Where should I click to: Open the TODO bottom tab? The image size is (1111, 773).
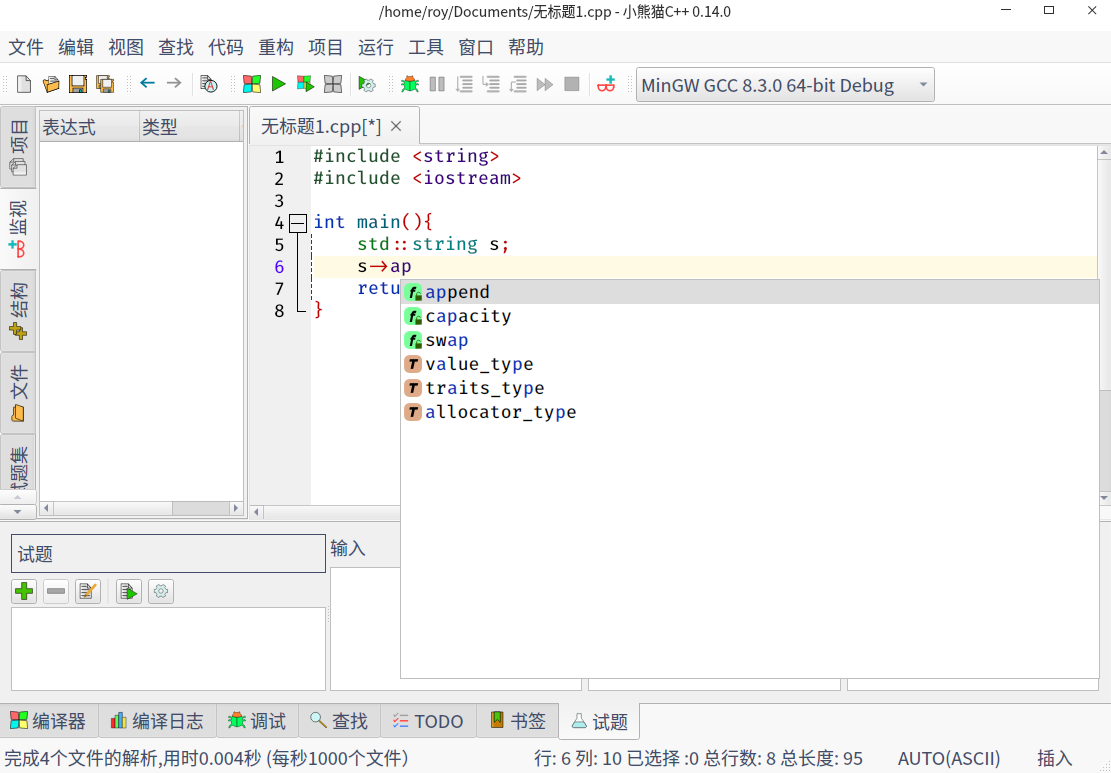click(428, 721)
